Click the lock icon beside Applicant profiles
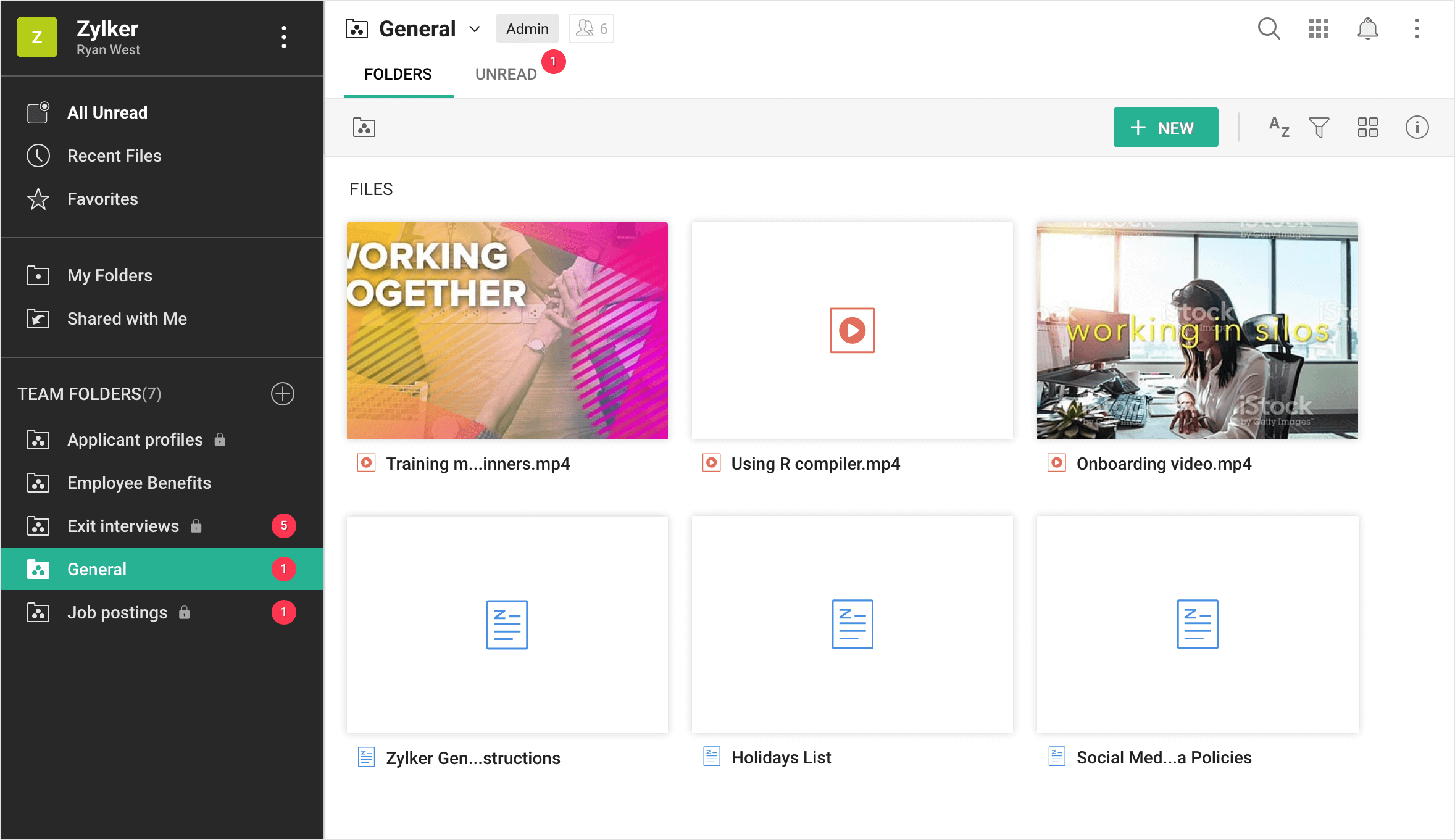The image size is (1455, 840). coord(220,439)
